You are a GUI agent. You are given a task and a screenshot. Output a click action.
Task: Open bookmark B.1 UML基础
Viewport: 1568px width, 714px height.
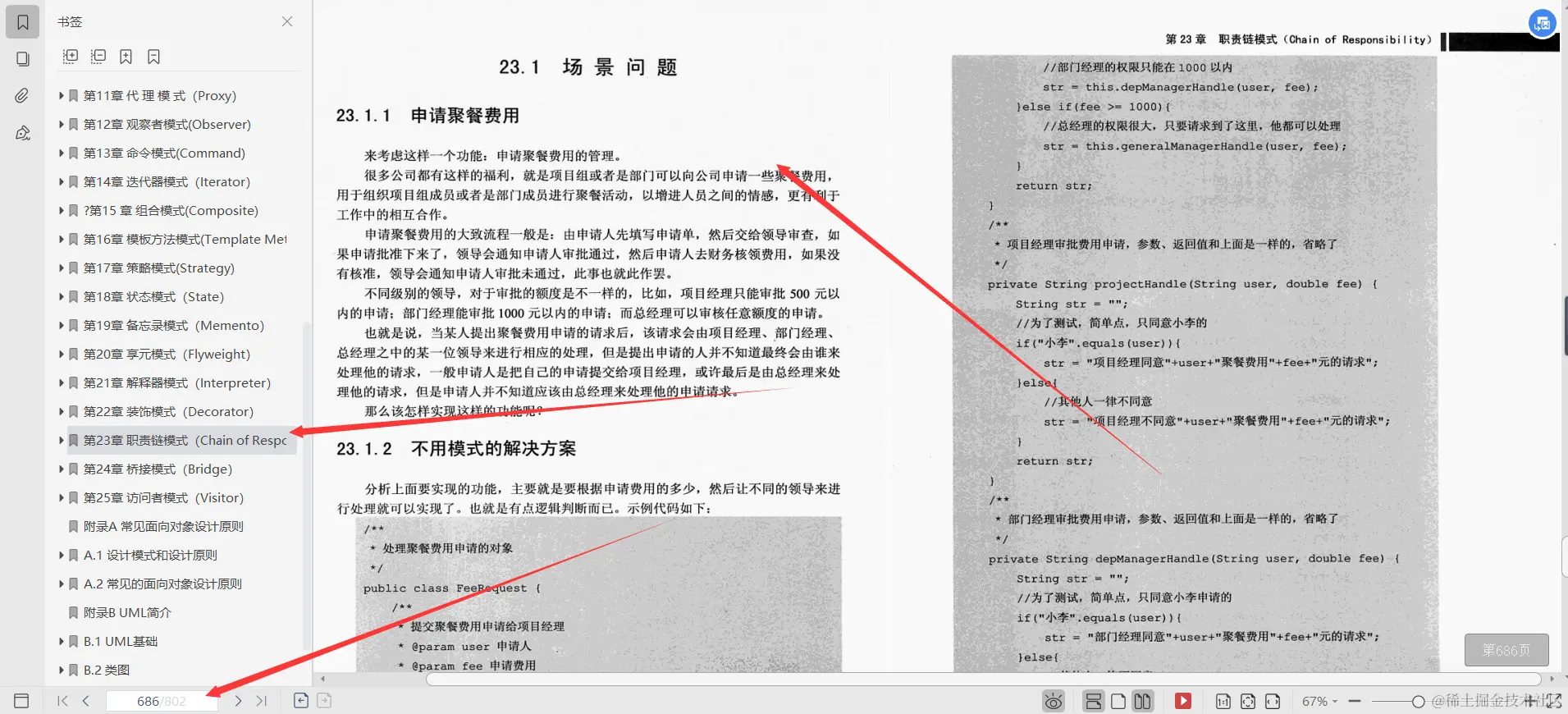120,641
